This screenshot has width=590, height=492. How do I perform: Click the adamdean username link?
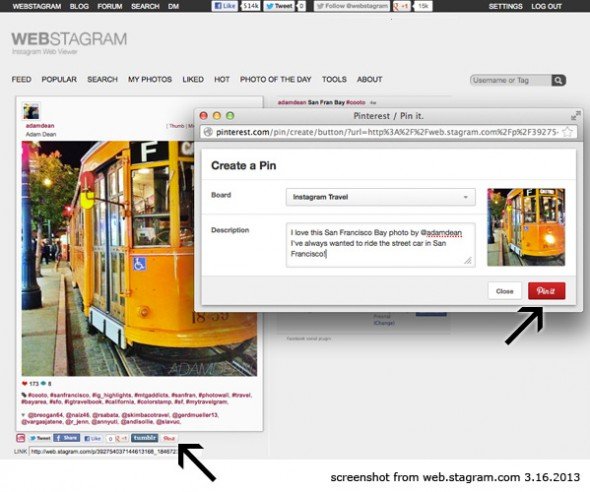40,126
